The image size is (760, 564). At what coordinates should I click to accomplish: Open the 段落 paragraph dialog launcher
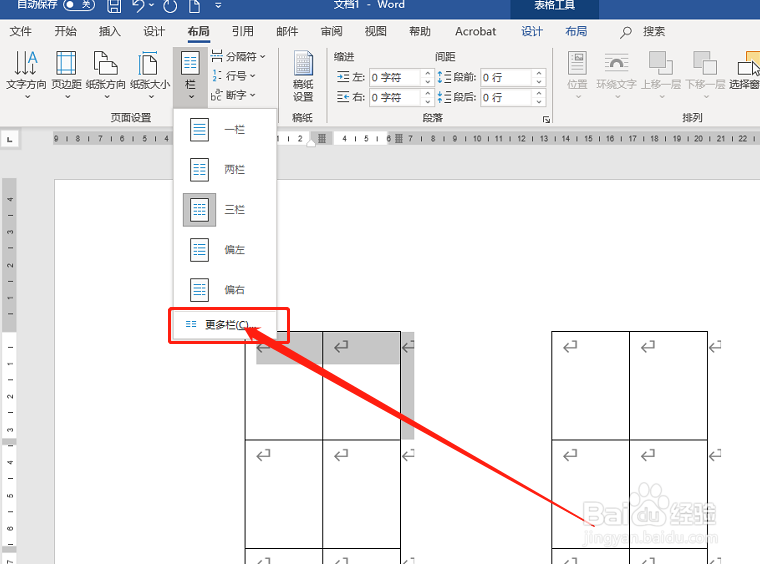point(546,119)
